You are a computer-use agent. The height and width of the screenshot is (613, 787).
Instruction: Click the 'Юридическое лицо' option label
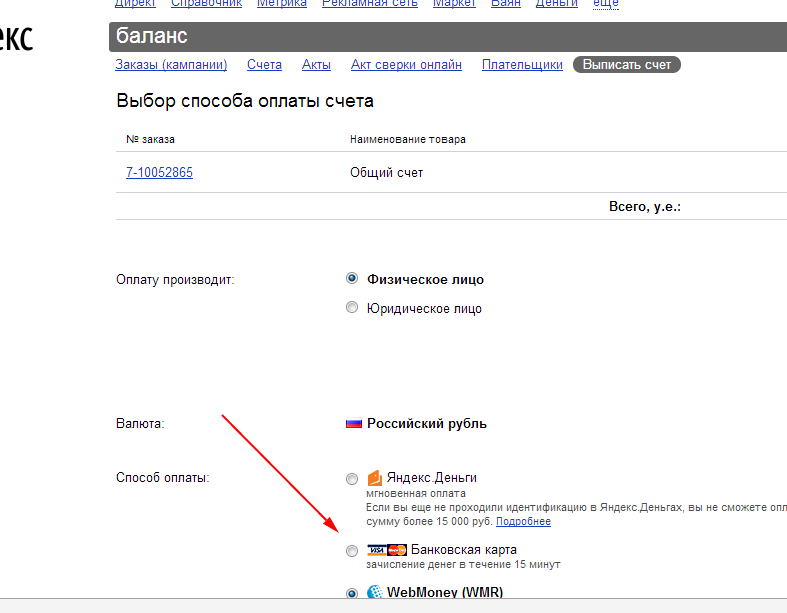click(x=424, y=308)
